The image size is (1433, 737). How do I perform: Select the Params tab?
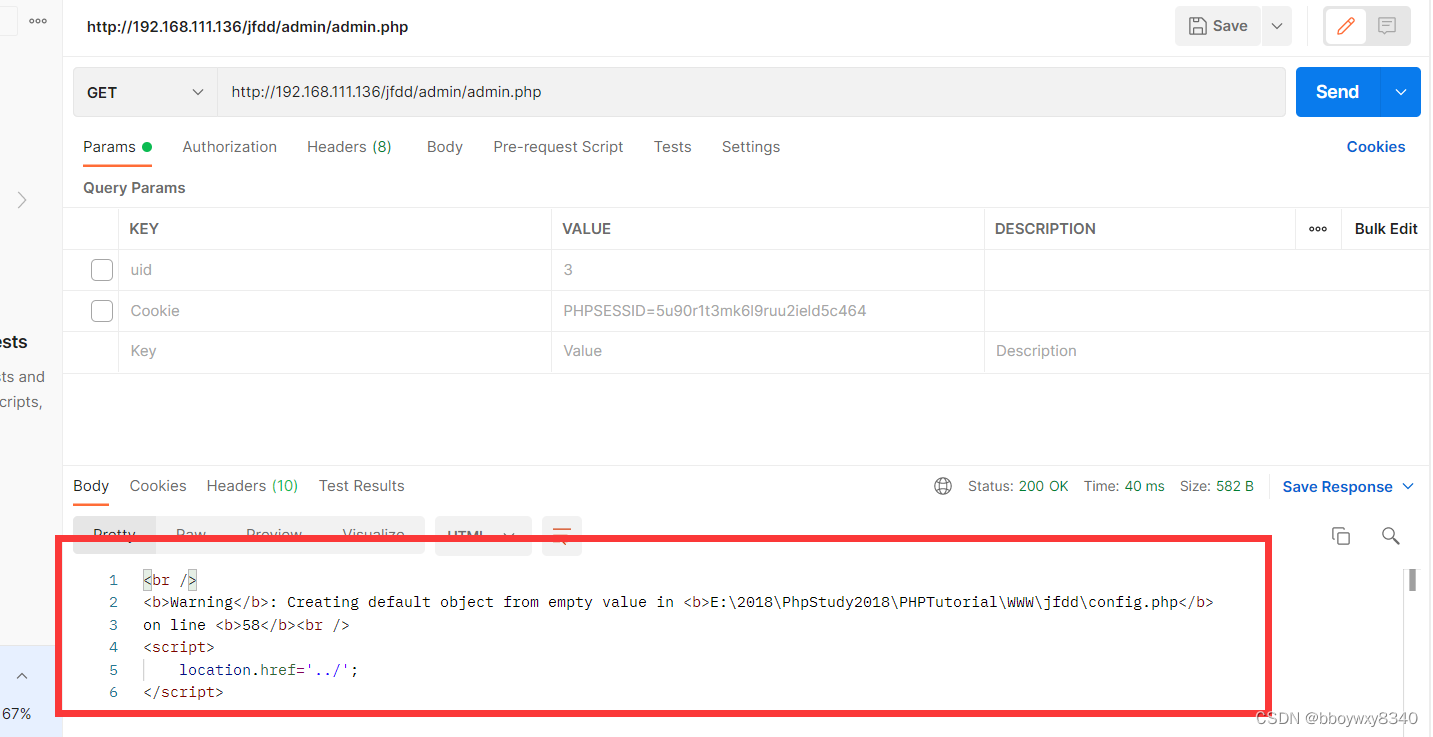pos(117,147)
